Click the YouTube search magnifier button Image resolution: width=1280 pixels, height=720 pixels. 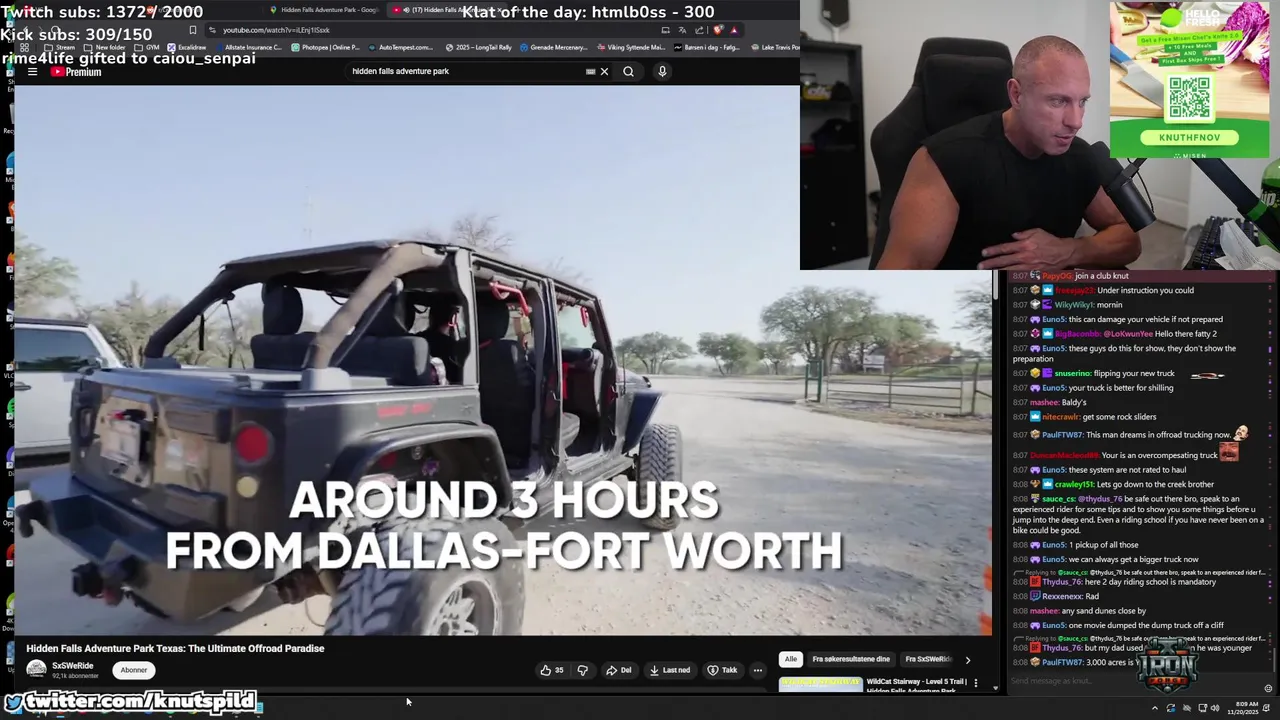click(628, 72)
